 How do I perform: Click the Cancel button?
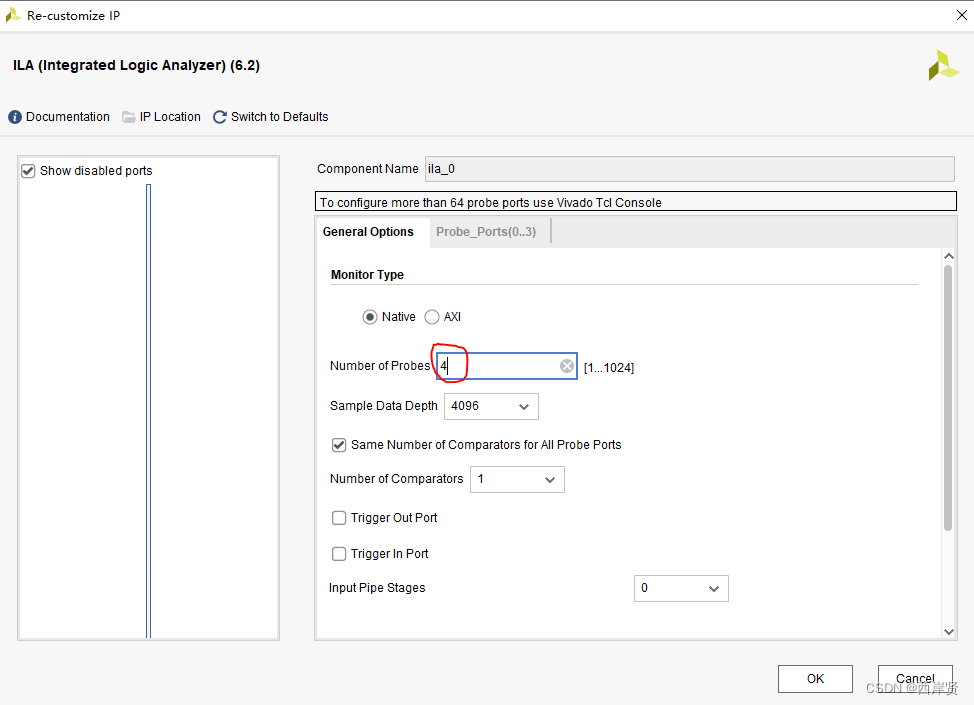pyautogui.click(x=915, y=679)
